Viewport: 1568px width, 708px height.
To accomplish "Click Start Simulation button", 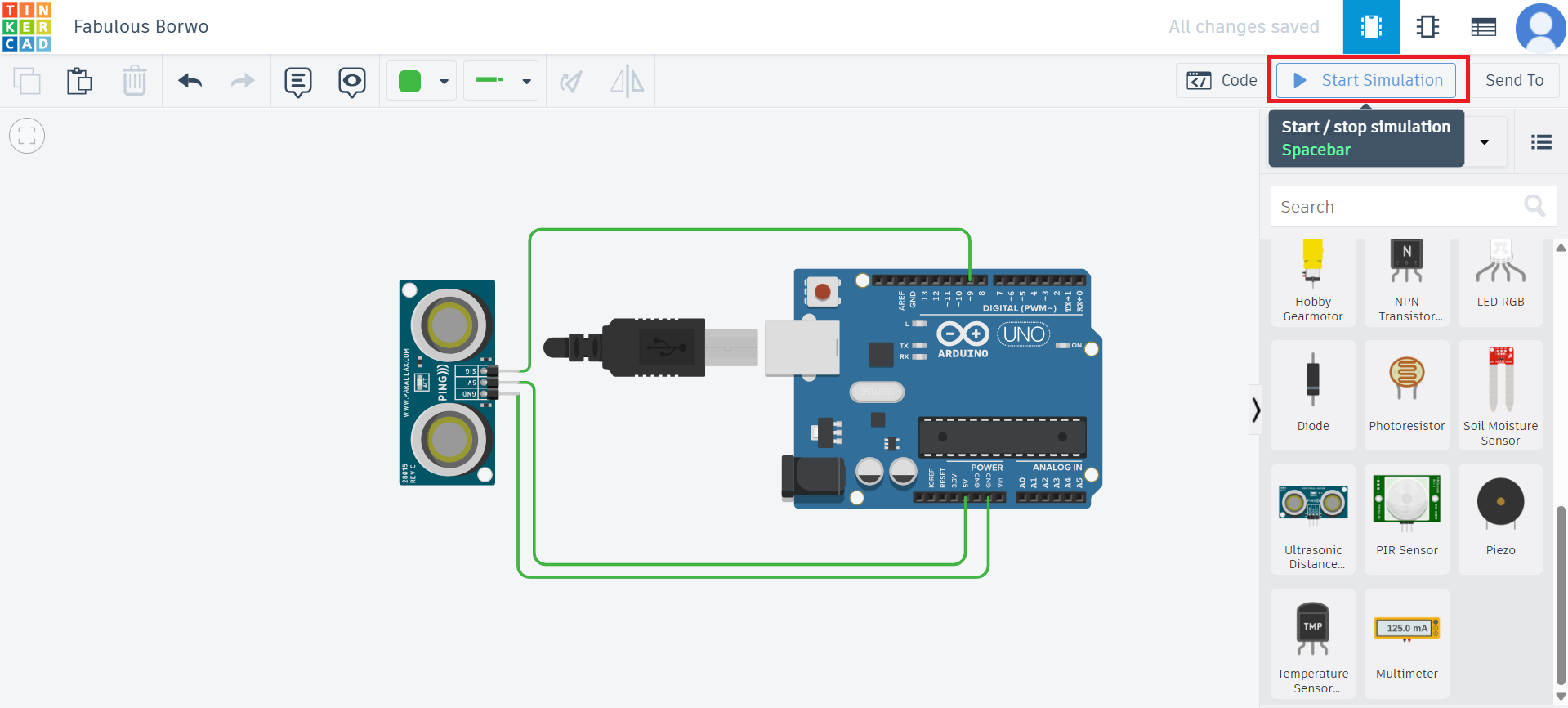I will coord(1366,80).
